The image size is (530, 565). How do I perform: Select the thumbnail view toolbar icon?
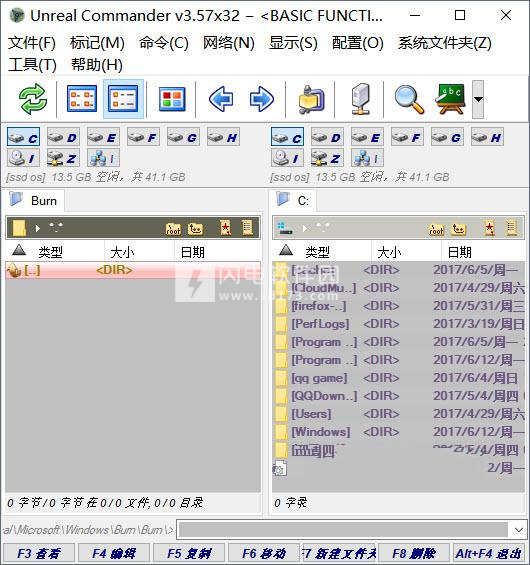(x=172, y=99)
